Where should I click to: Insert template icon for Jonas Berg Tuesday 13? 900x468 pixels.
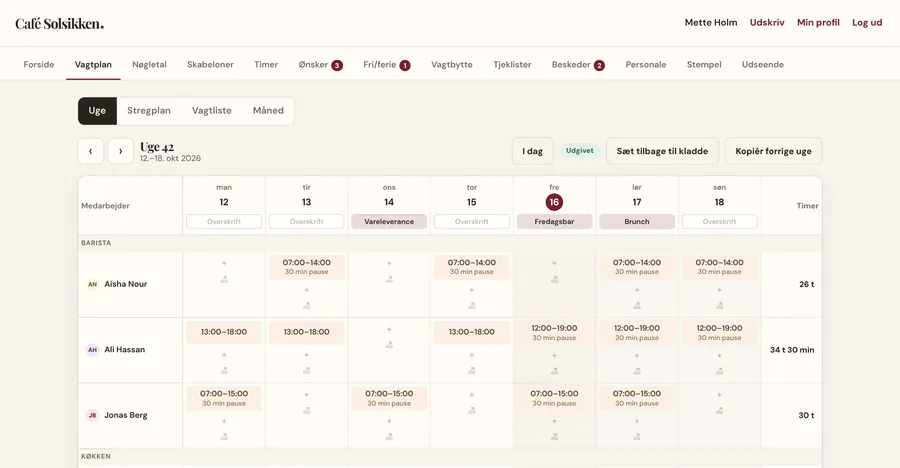(307, 411)
